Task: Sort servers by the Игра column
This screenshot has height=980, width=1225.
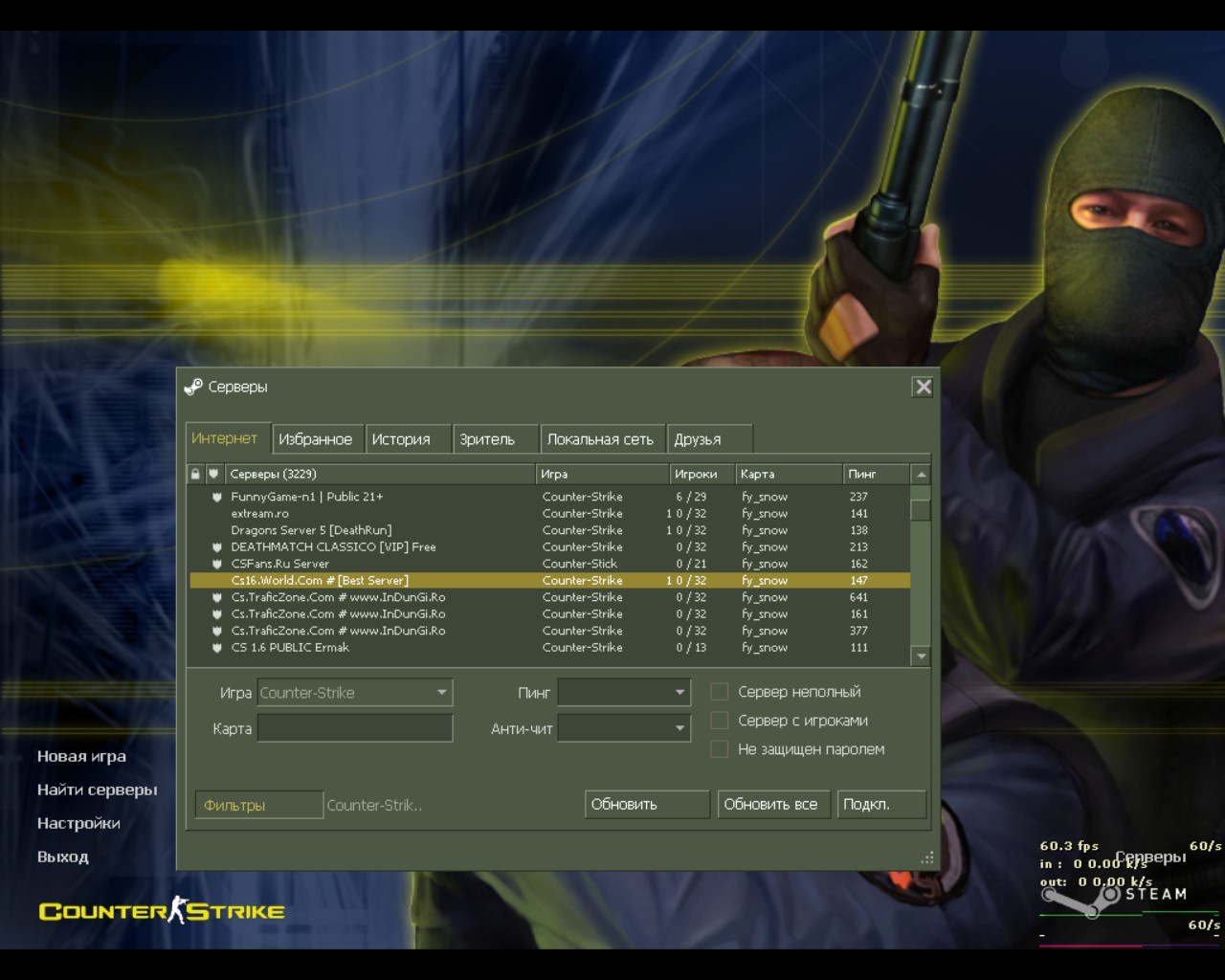Action: pos(603,474)
